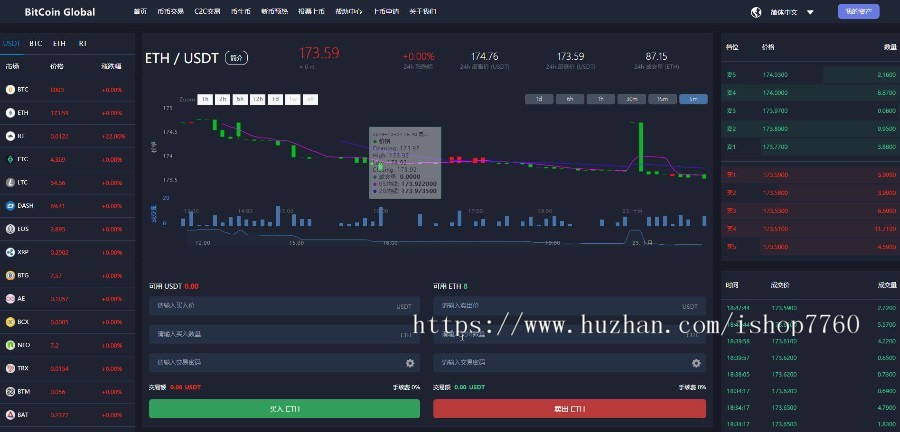Click sell order row with quantity 8.8700
The image size is (900, 432).
point(810,92)
